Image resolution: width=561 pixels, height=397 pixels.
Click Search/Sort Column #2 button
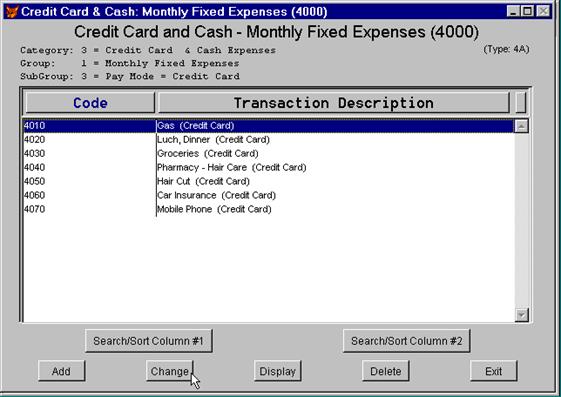pos(406,341)
